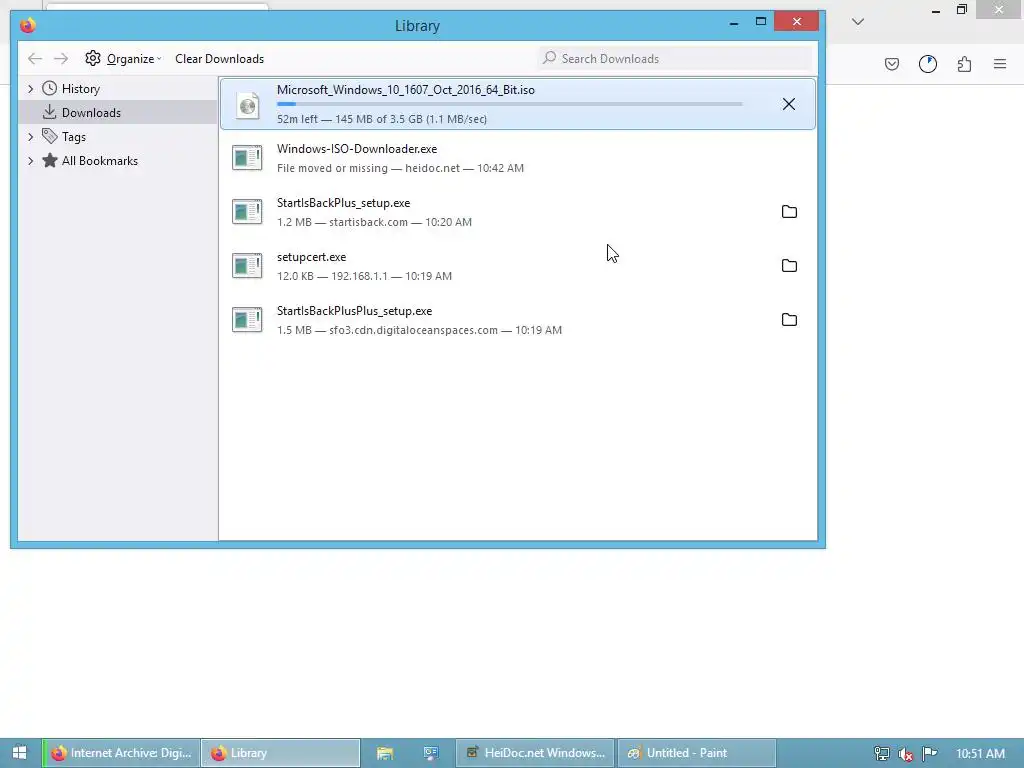
Task: Switch to Library taskbar button
Action: click(281, 753)
